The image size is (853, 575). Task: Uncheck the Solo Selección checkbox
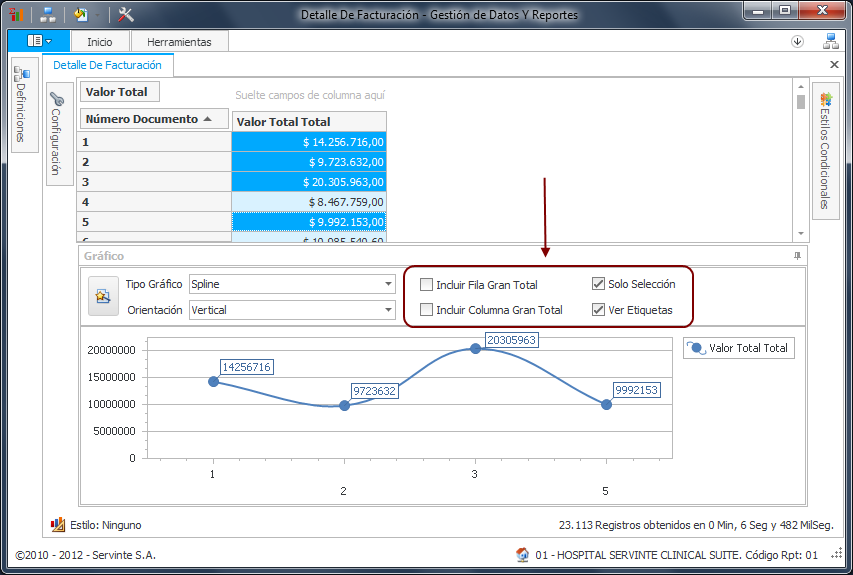[598, 284]
